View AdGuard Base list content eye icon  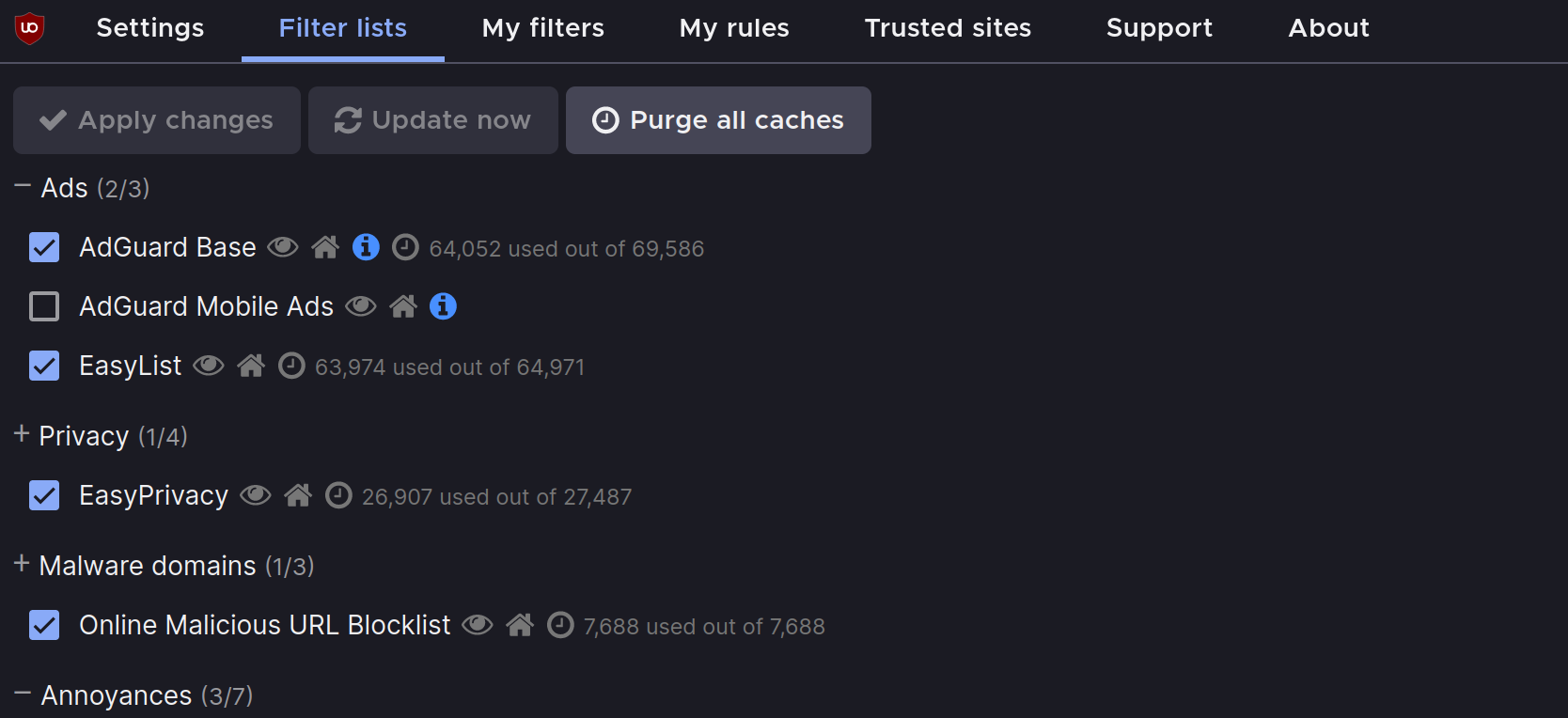283,247
